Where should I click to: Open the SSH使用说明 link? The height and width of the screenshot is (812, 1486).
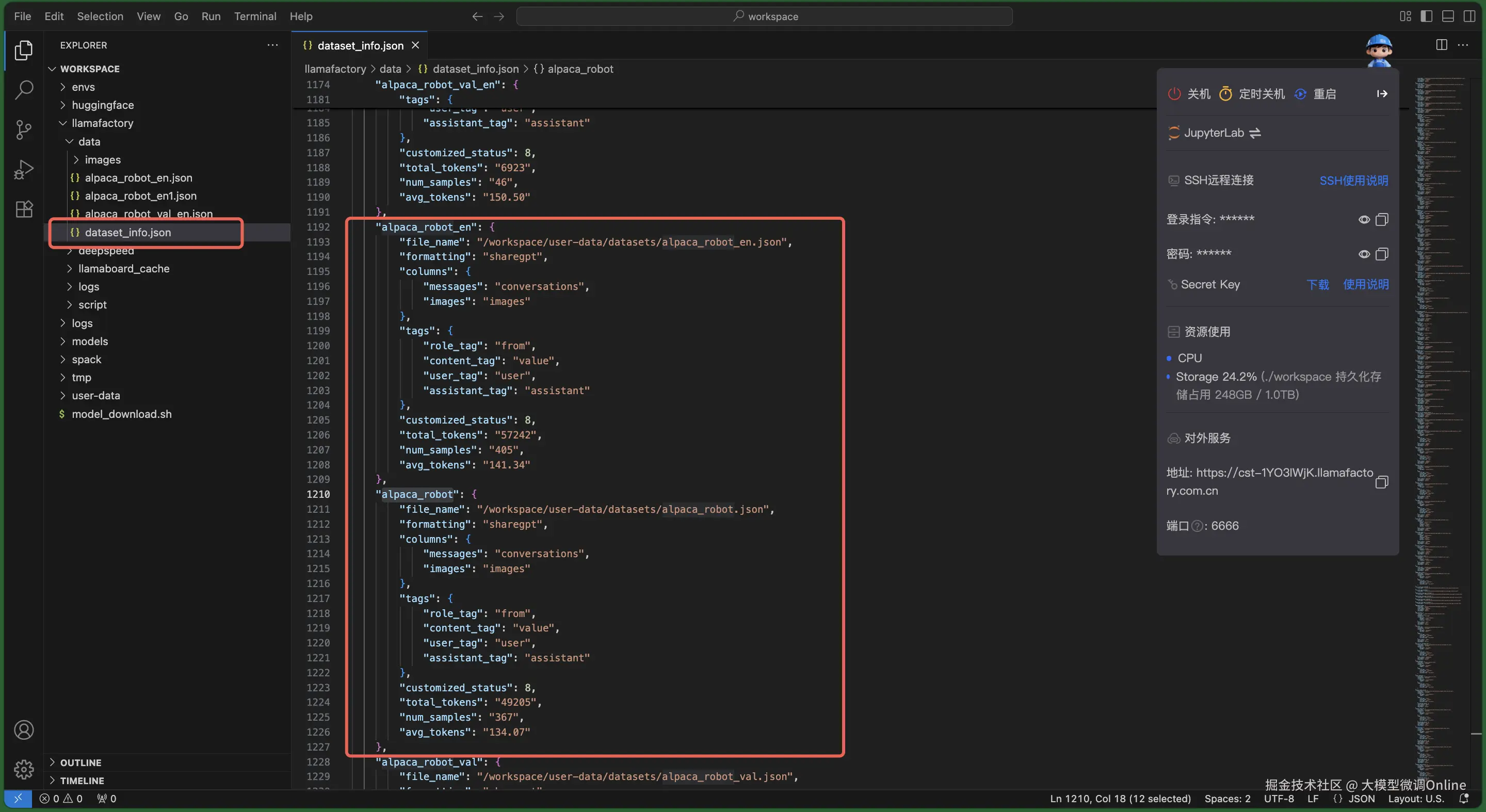pyautogui.click(x=1353, y=181)
